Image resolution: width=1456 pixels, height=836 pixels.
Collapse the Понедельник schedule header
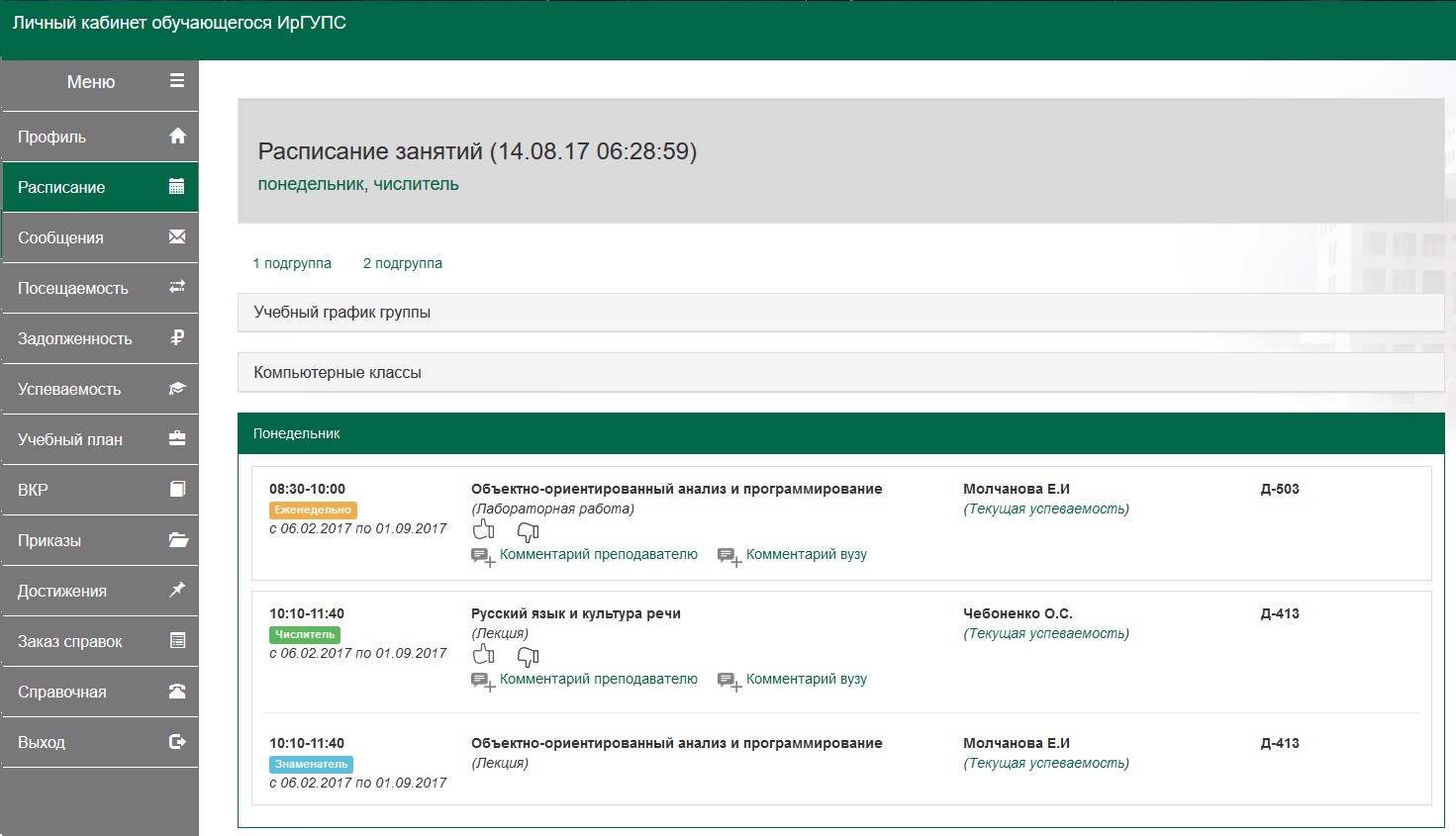pos(840,433)
